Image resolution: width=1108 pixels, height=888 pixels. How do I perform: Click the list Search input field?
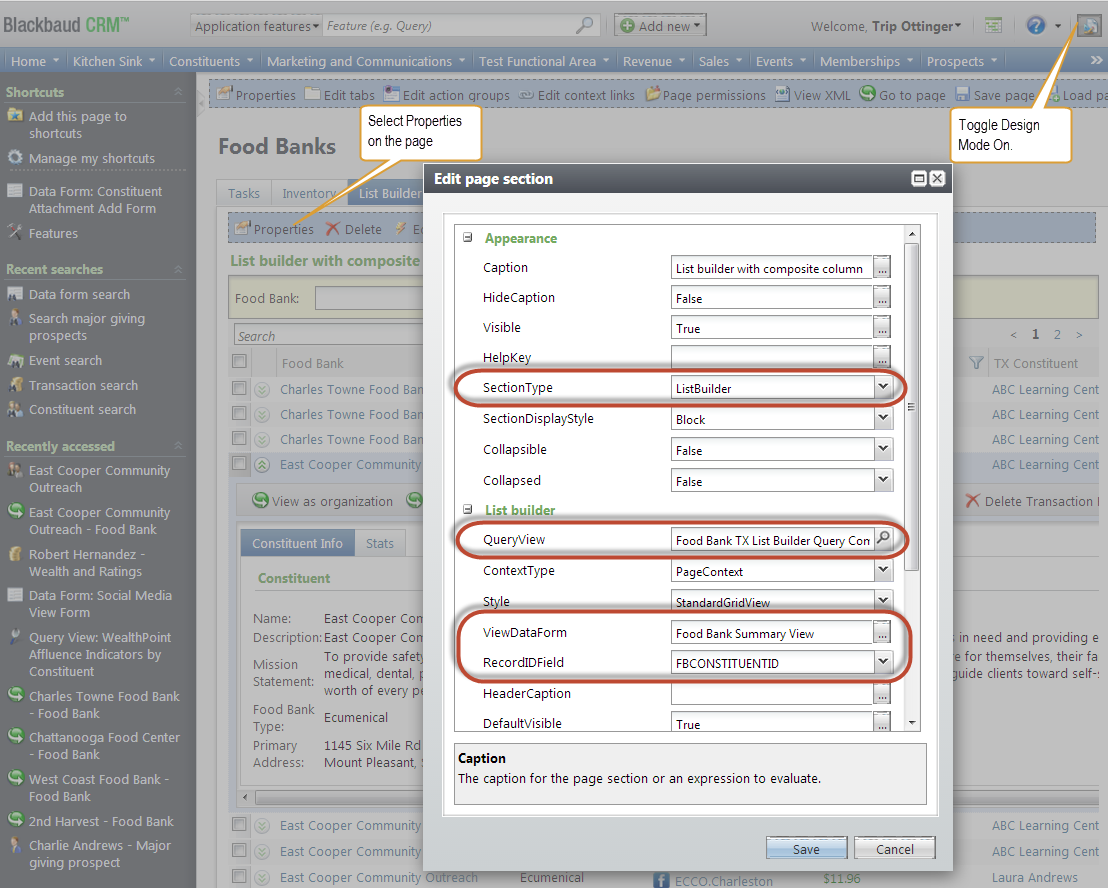[x=328, y=335]
